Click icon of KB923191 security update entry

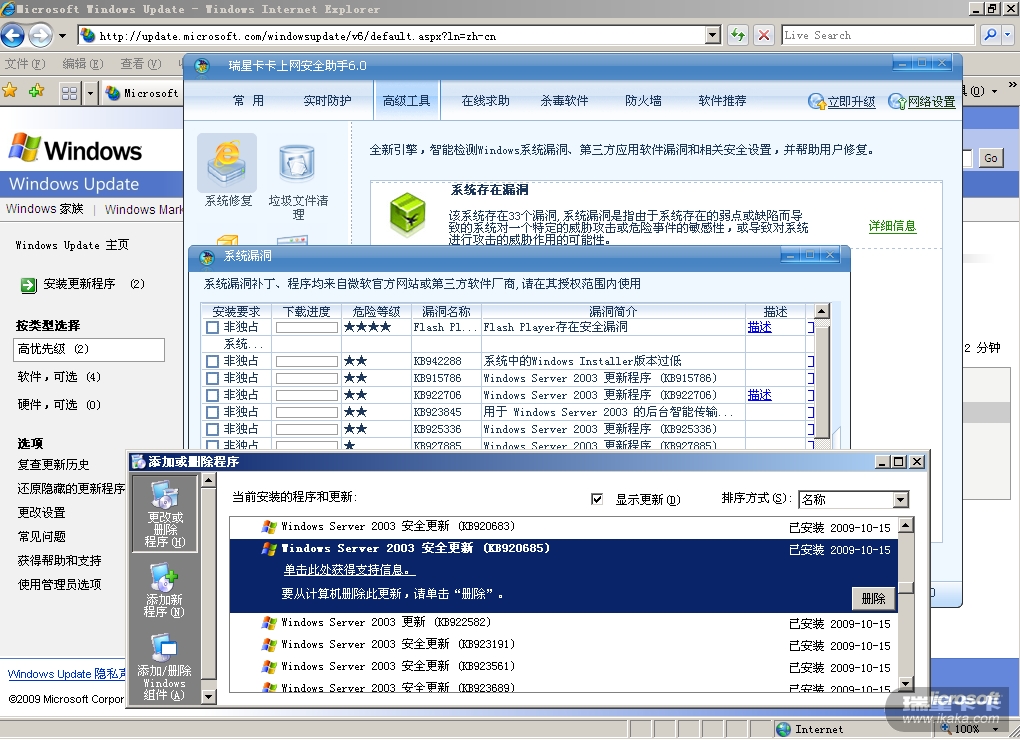point(269,645)
